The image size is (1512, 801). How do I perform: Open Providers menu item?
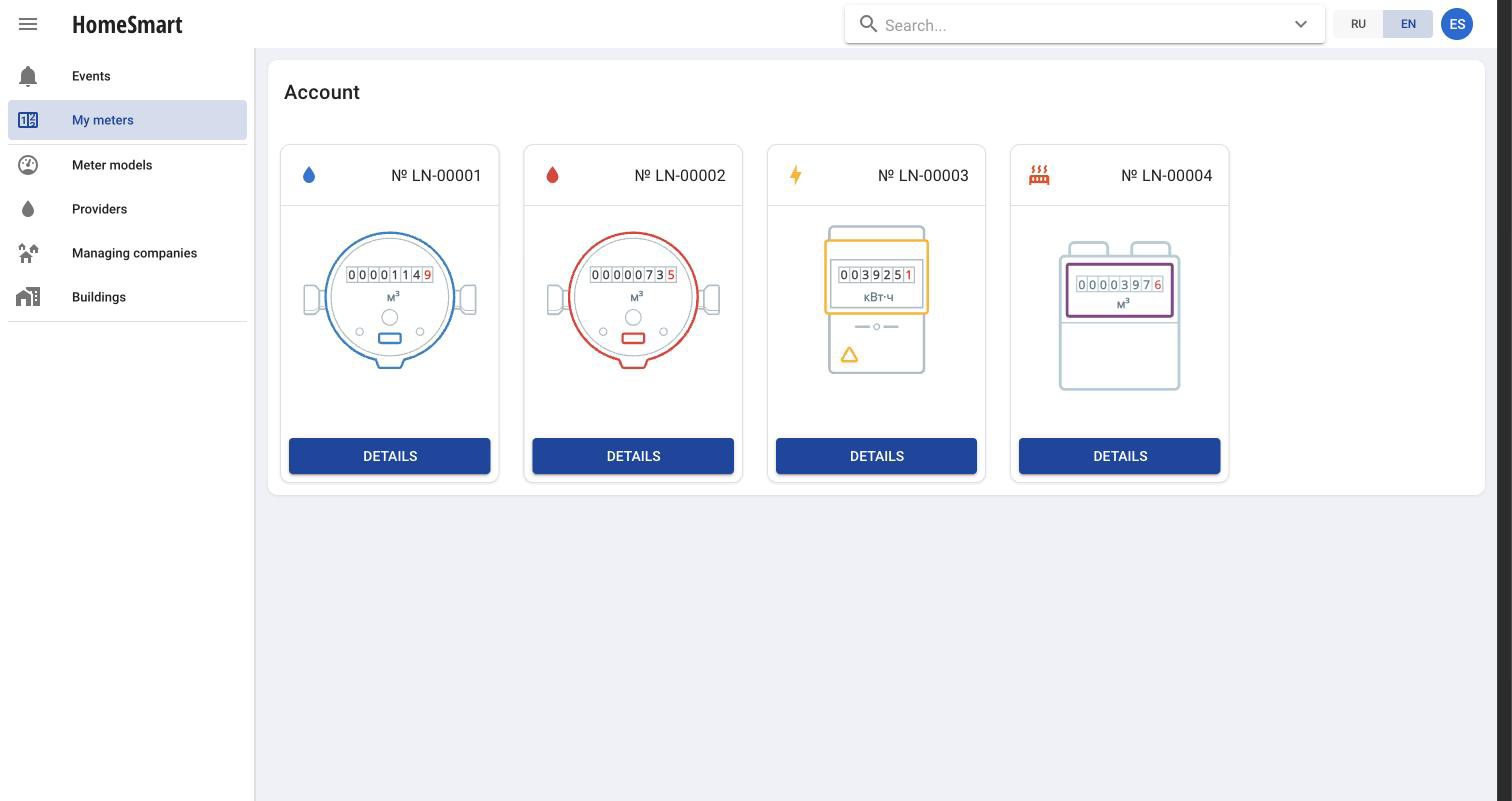point(127,209)
